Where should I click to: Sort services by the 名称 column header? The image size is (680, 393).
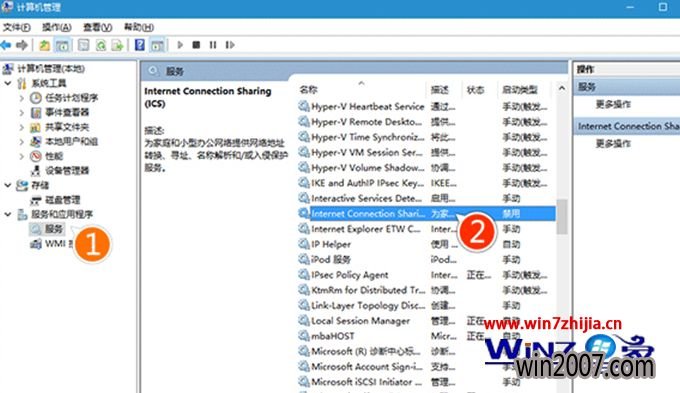308,90
